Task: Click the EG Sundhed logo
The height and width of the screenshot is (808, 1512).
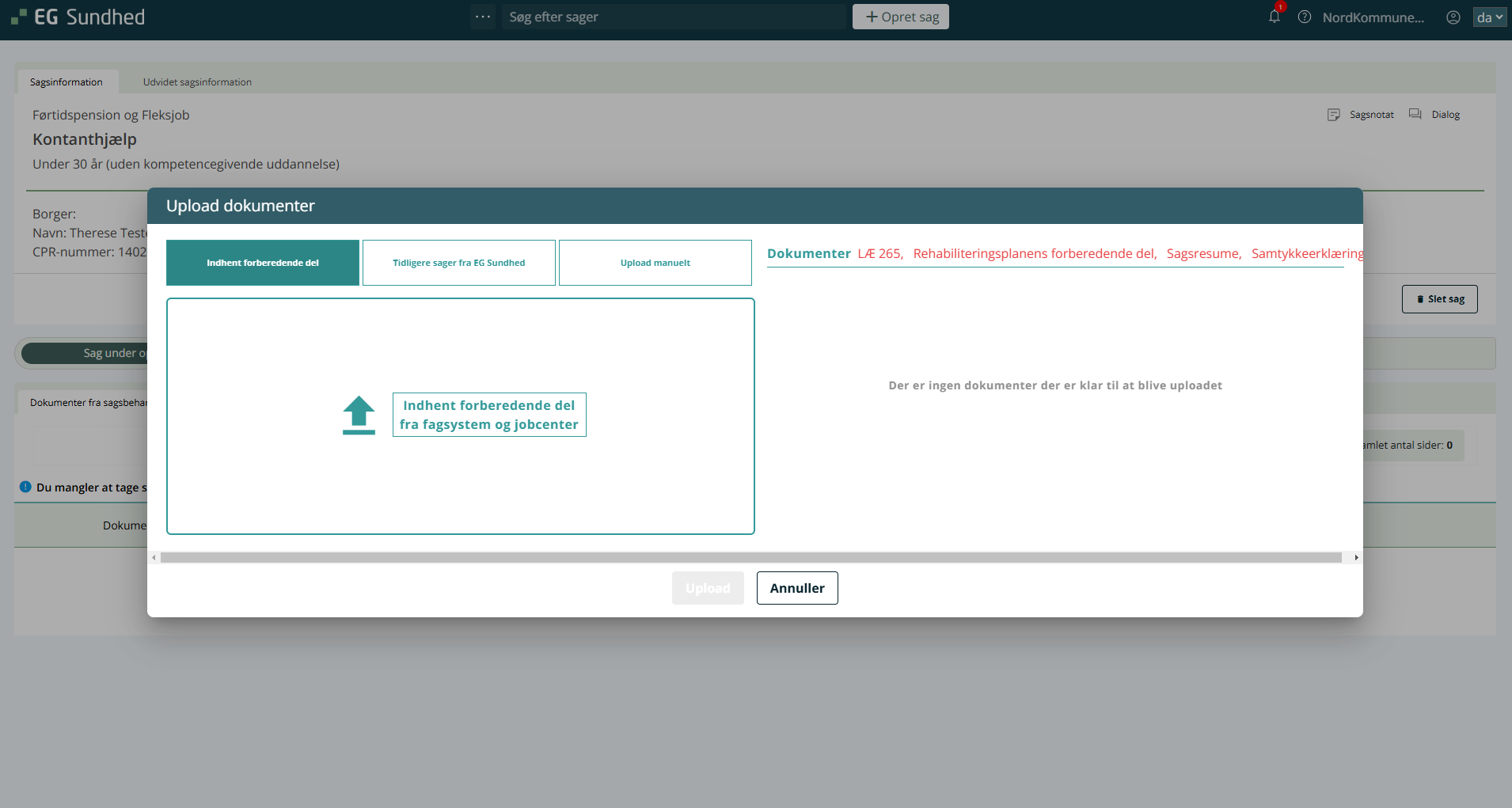Action: 78,17
